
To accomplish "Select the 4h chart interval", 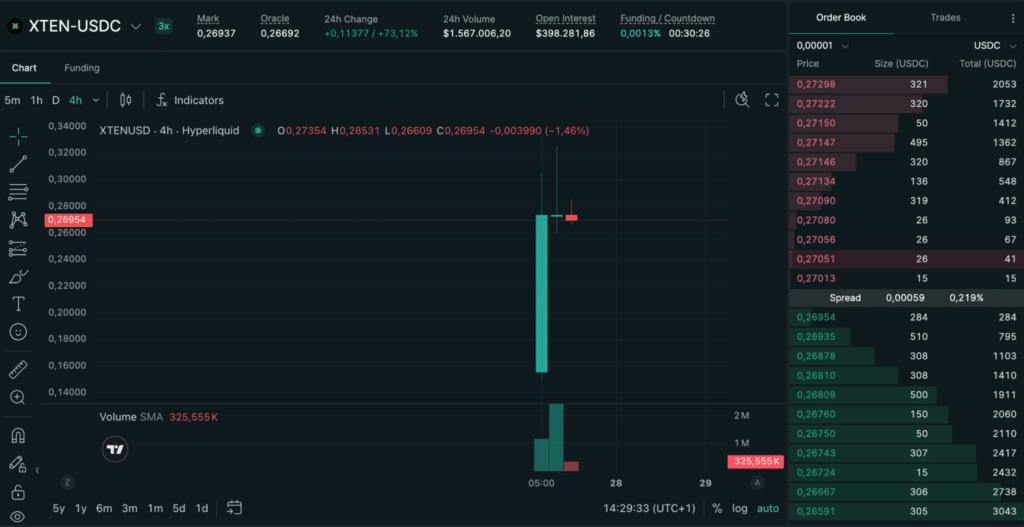I will [76, 100].
